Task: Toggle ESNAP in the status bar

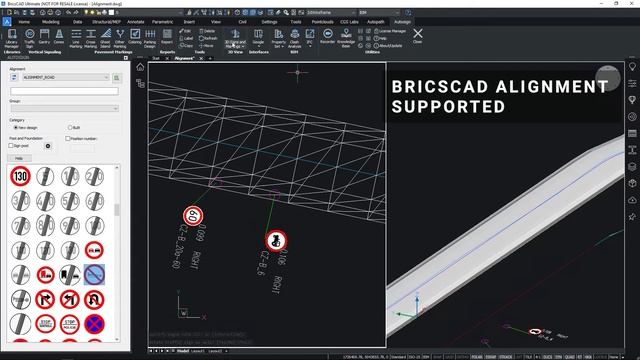Action: click(x=491, y=357)
